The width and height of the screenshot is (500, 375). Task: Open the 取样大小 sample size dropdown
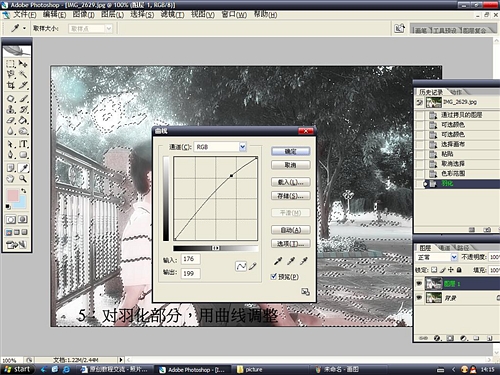109,29
